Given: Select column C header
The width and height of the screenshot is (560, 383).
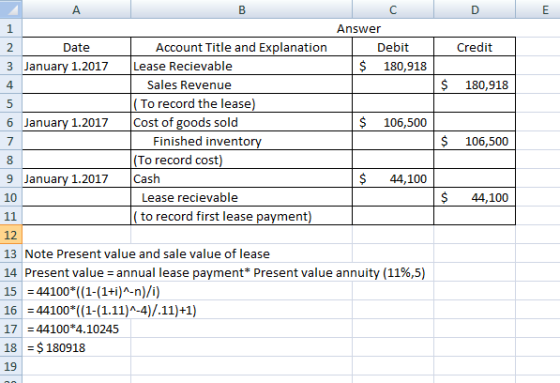Looking at the screenshot, I should coord(393,9).
